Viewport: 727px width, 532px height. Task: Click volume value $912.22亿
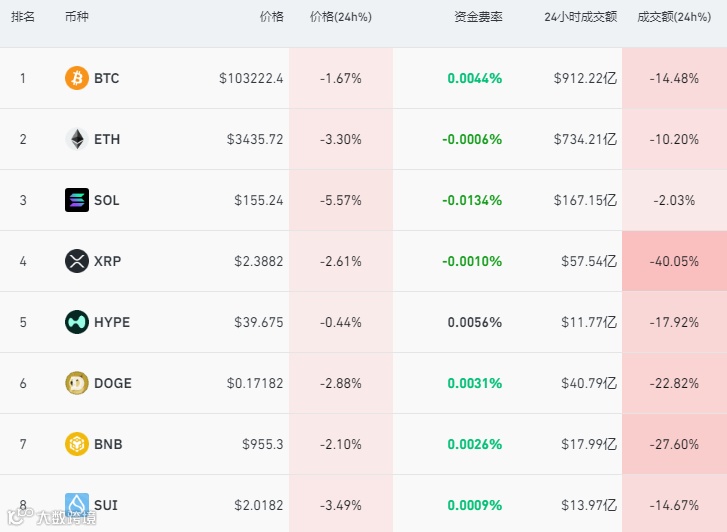pyautogui.click(x=585, y=78)
